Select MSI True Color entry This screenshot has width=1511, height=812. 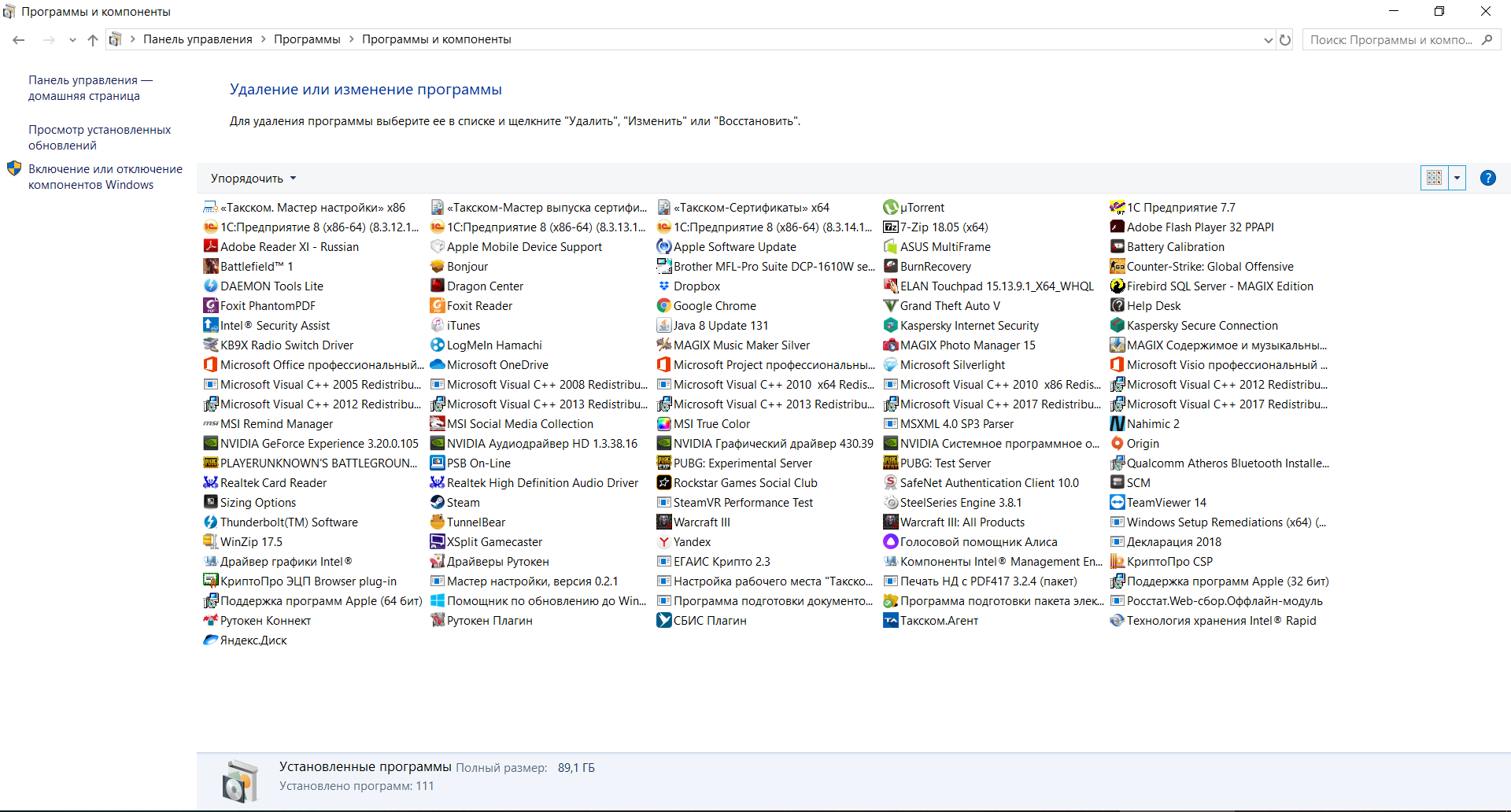click(x=704, y=424)
